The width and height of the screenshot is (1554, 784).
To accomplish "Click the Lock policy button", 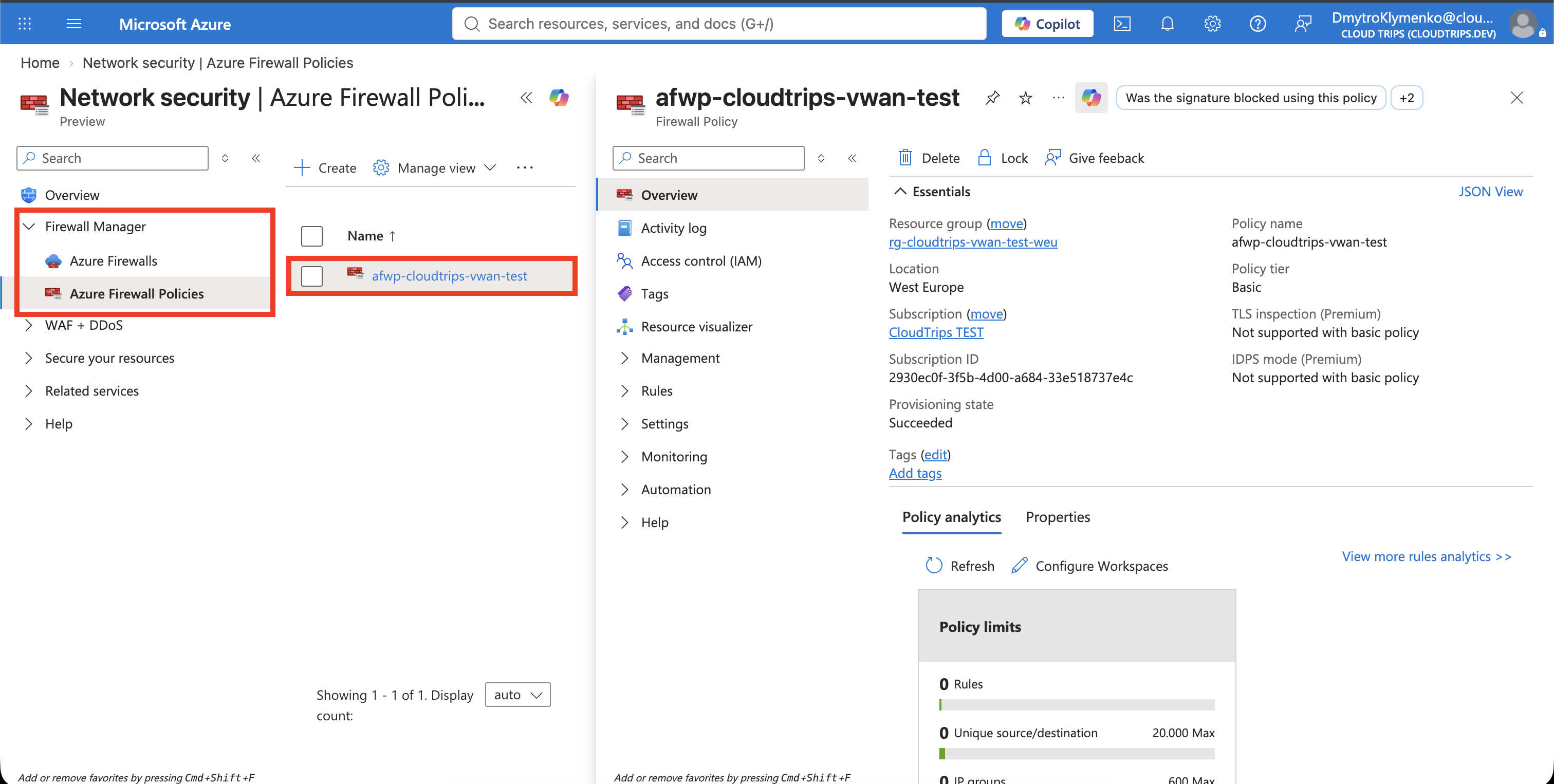I will [1002, 158].
